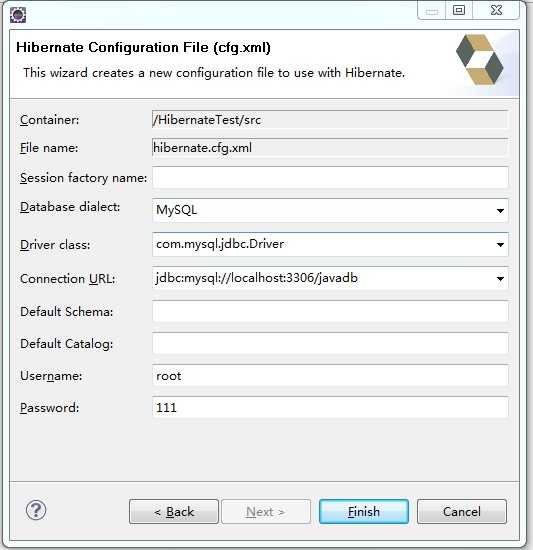Viewport: 533px width, 550px height.
Task: Click the Username: label
Action: click(x=51, y=376)
